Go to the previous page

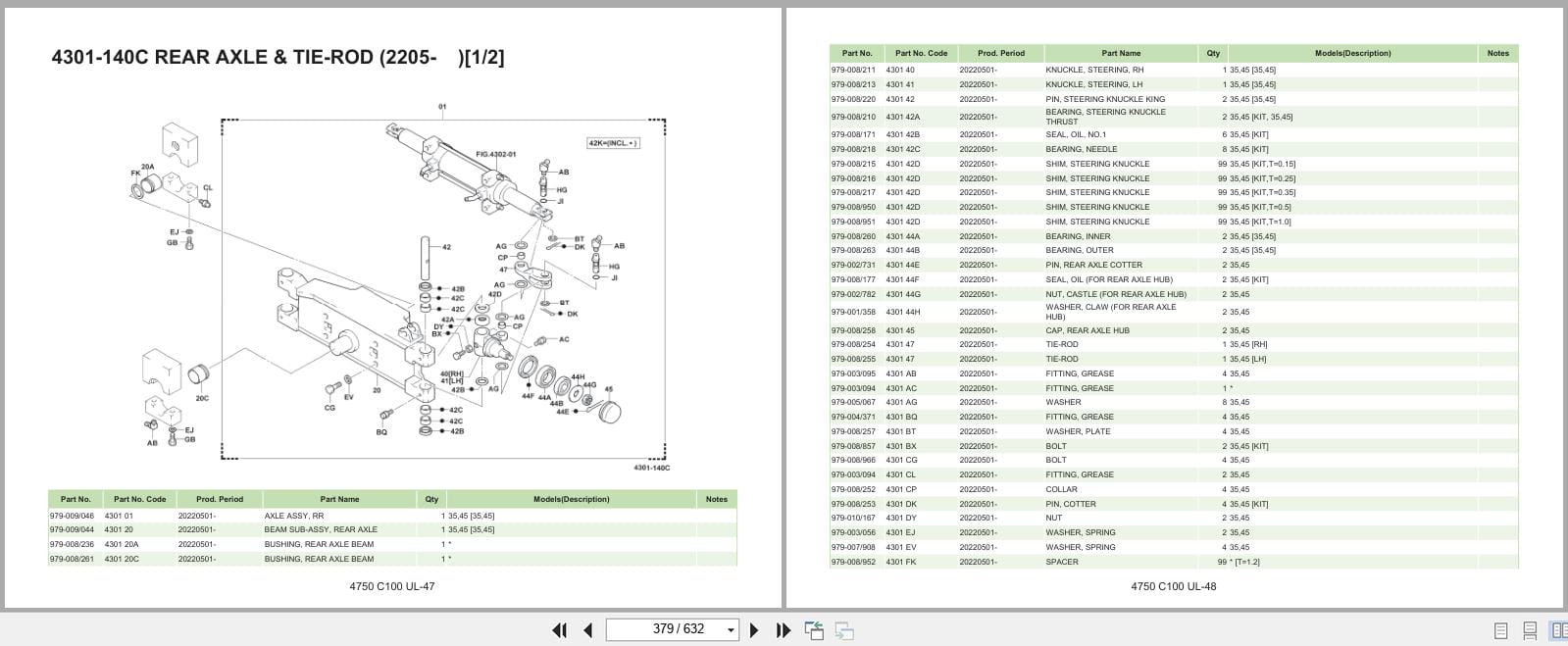[x=587, y=630]
